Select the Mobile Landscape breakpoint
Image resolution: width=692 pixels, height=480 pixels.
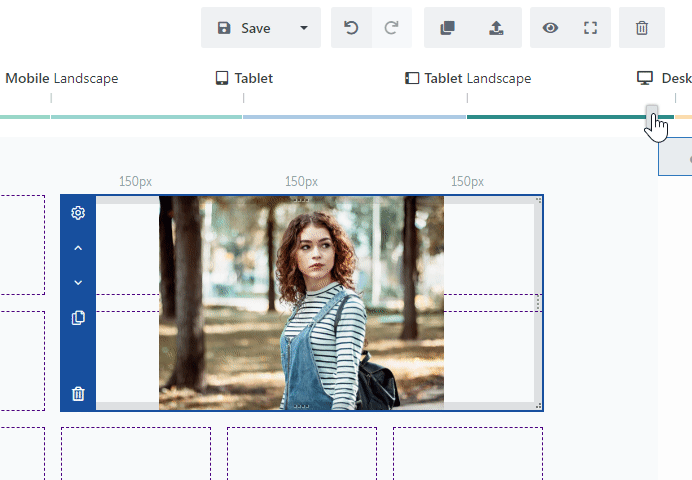point(60,78)
